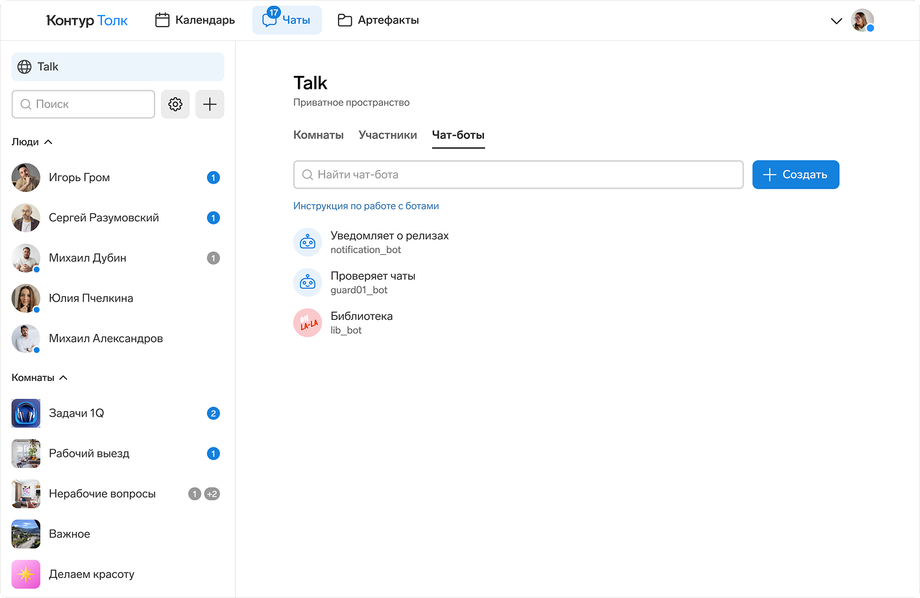The height and width of the screenshot is (598, 920).
Task: Click Сергей Разумовский's avatar
Action: click(26, 218)
